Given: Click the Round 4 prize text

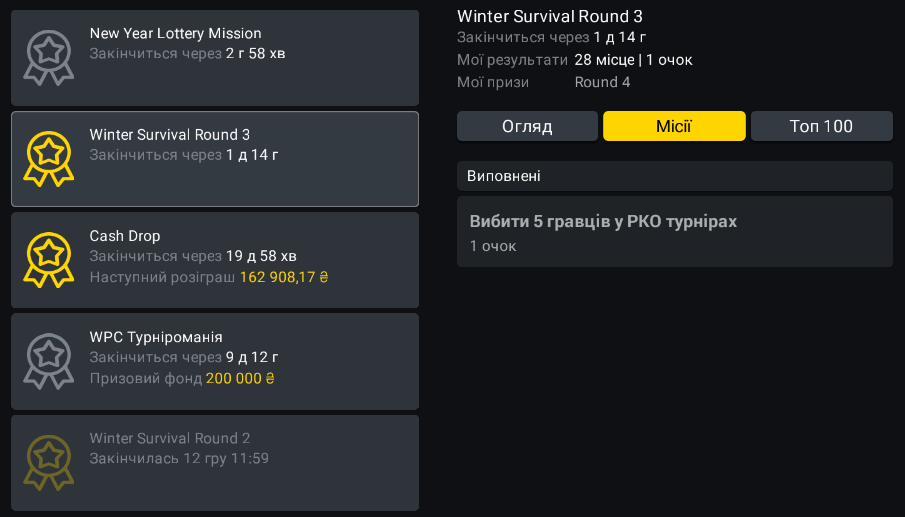Looking at the screenshot, I should tap(602, 82).
